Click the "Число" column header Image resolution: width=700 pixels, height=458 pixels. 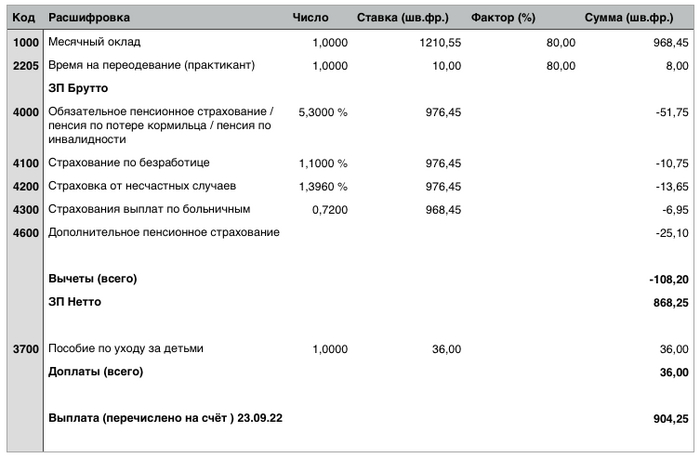click(x=310, y=17)
